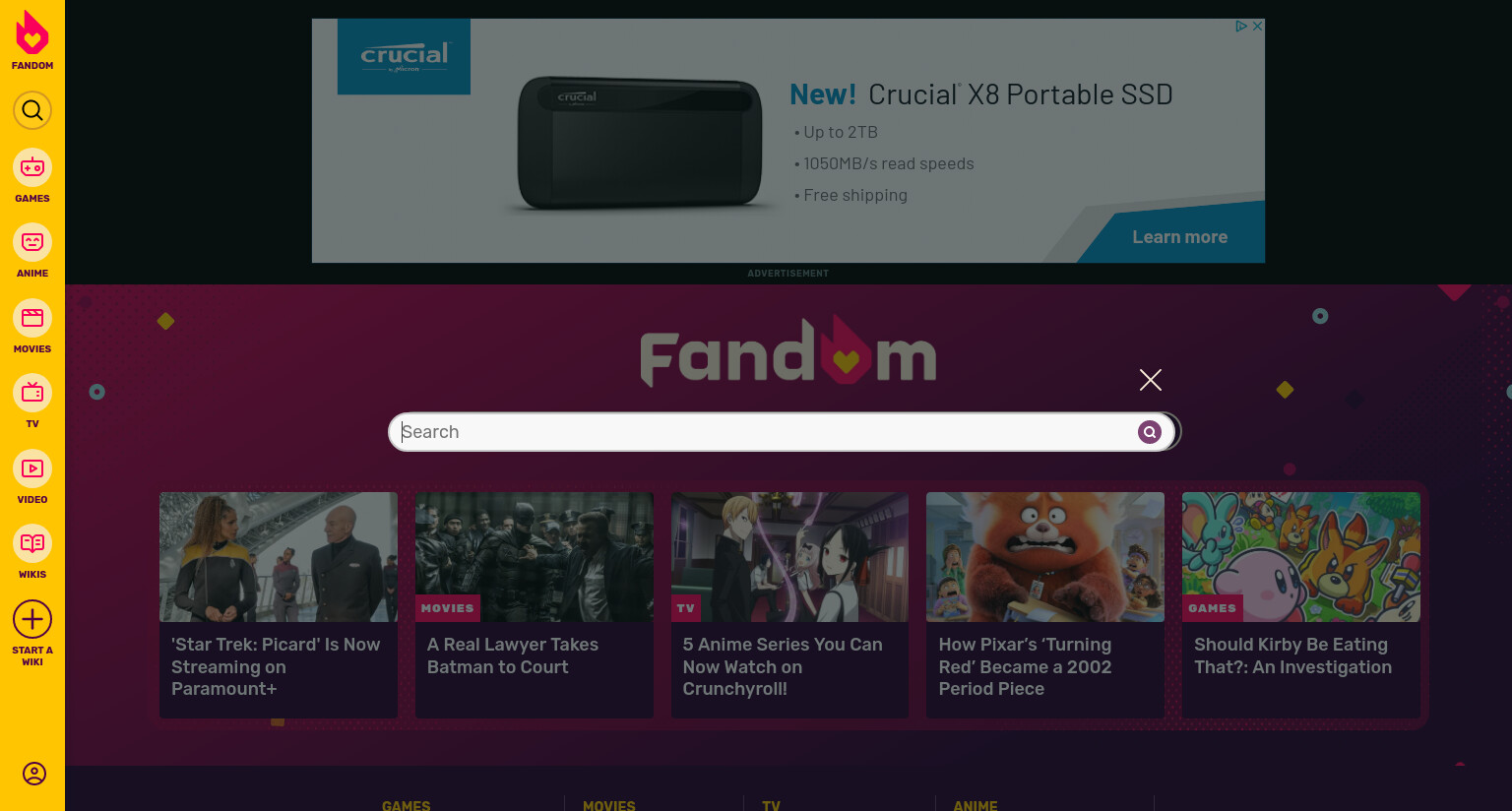Open the Pixar 'Turning Red' article image
1512x811 pixels.
click(x=1045, y=557)
